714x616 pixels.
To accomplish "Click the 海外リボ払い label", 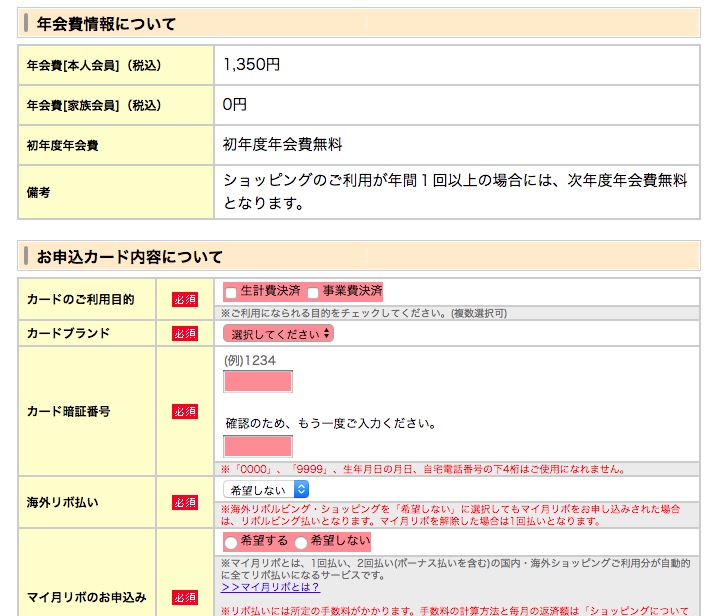I will point(62,502).
